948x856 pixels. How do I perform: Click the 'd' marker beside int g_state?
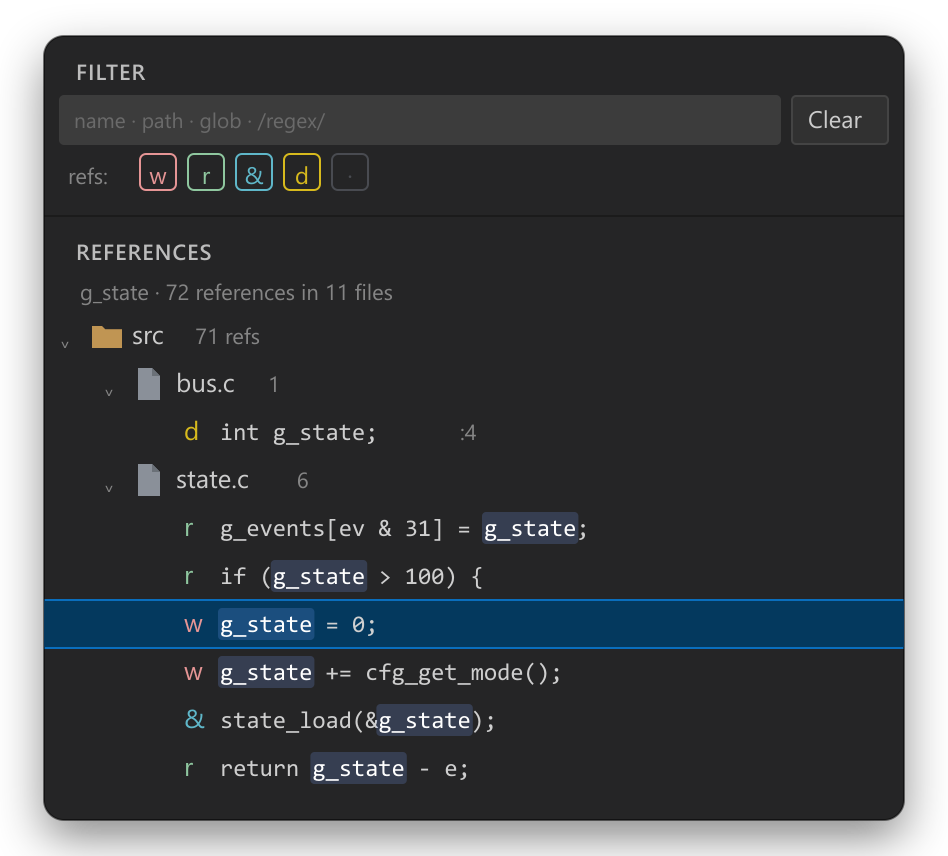pyautogui.click(x=191, y=432)
